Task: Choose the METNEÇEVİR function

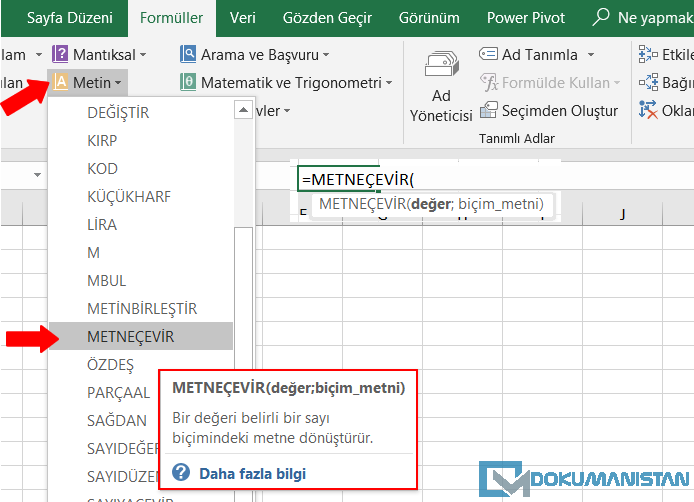Action: 141,336
